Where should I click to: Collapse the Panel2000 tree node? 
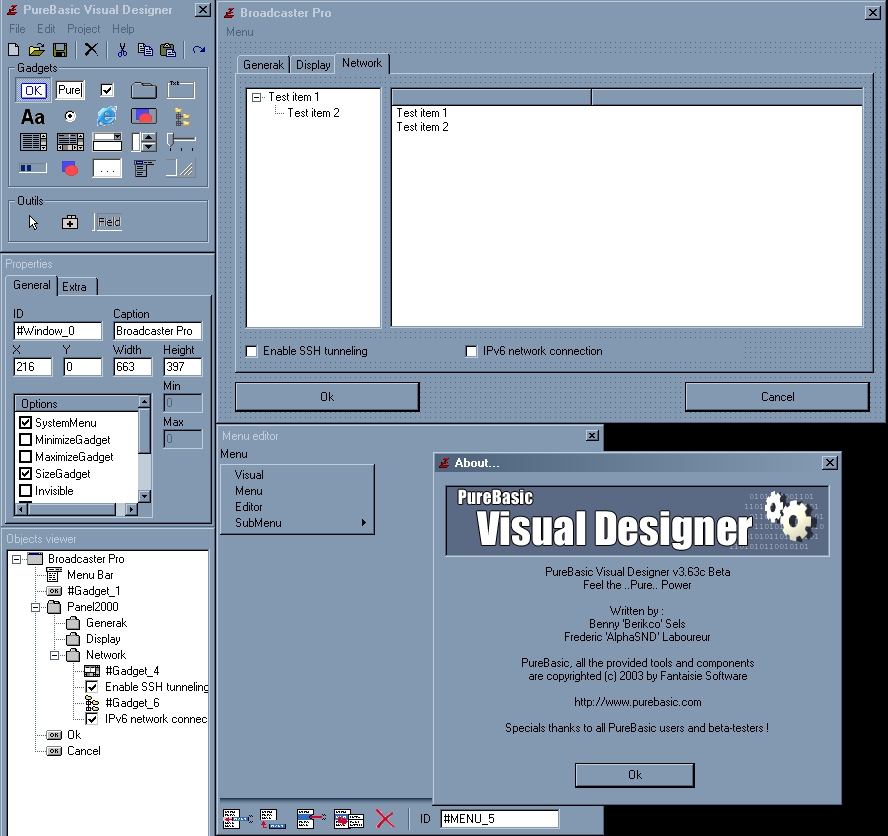click(x=35, y=607)
